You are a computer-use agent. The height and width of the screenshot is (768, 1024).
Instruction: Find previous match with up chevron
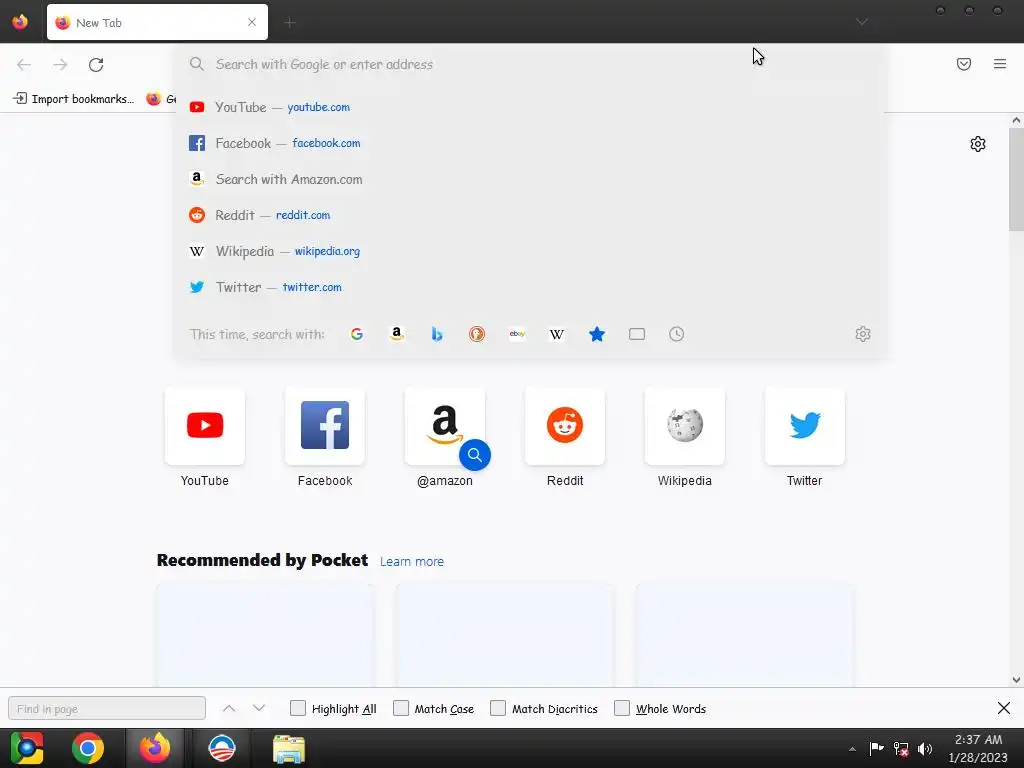[x=229, y=708]
